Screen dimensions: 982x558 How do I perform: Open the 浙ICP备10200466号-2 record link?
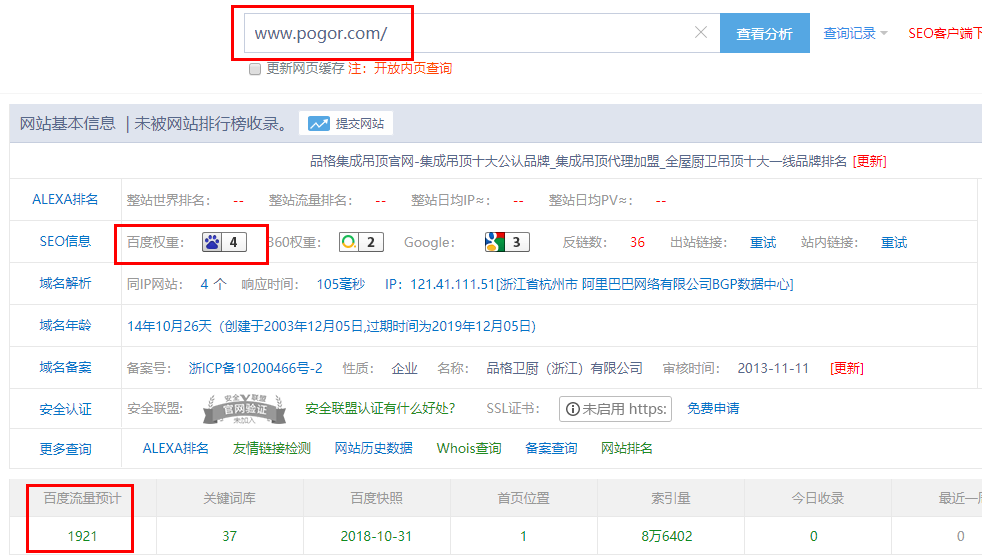pos(256,368)
